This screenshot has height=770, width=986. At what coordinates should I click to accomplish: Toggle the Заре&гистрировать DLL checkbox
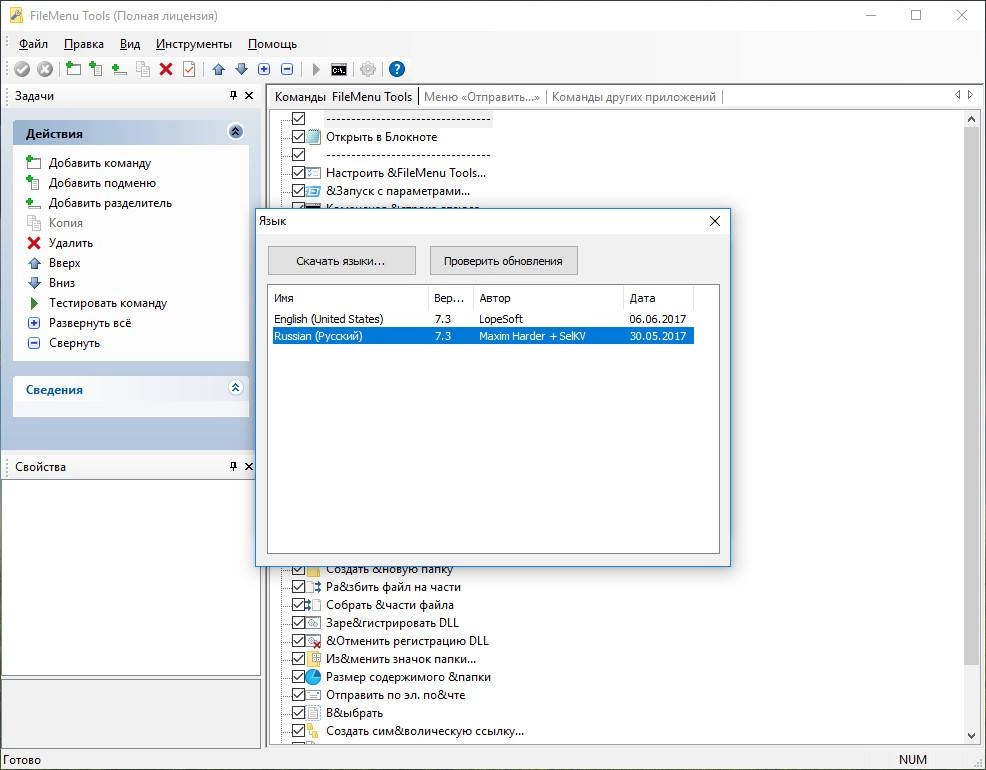click(299, 623)
